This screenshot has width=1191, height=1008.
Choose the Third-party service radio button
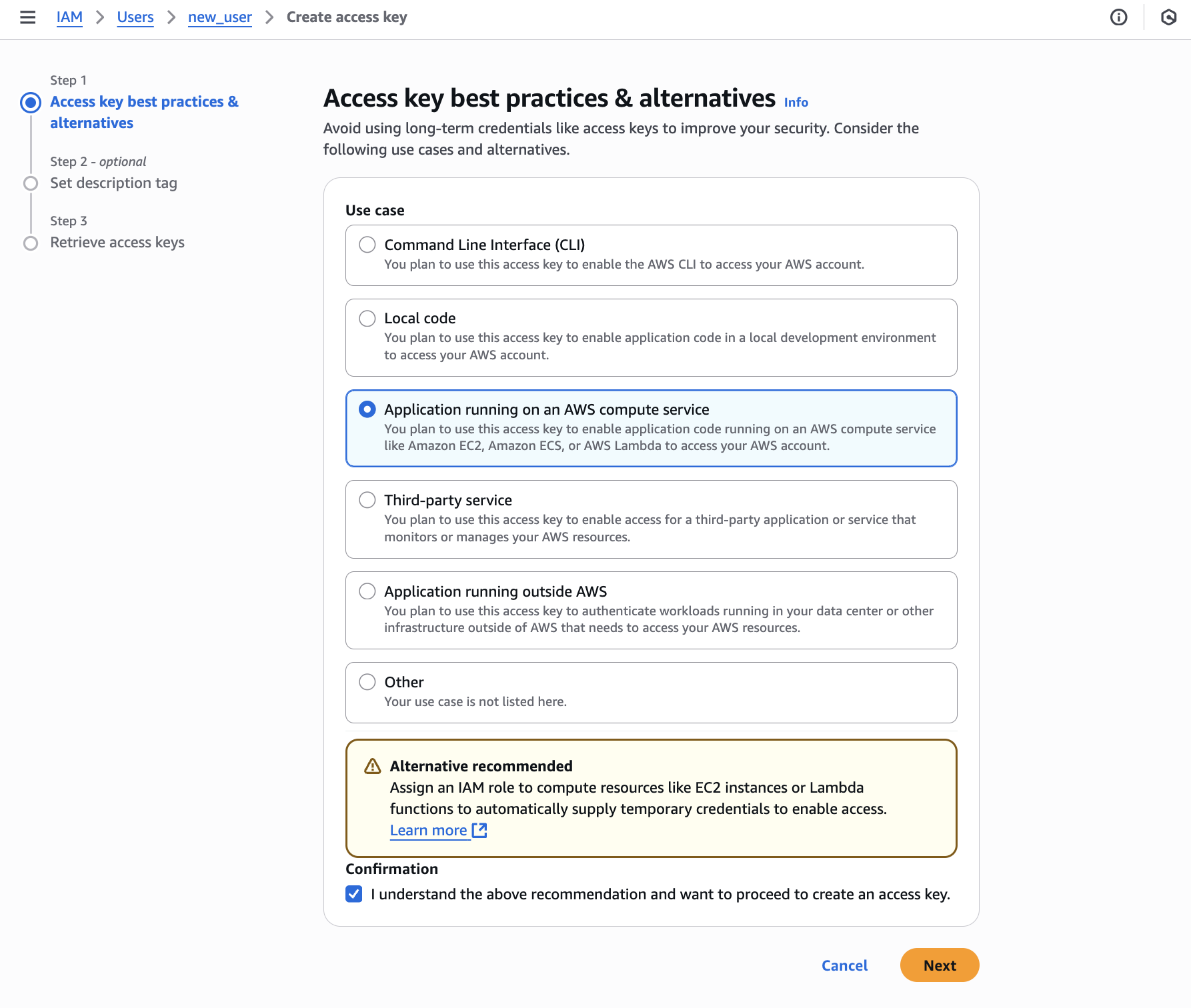(367, 500)
